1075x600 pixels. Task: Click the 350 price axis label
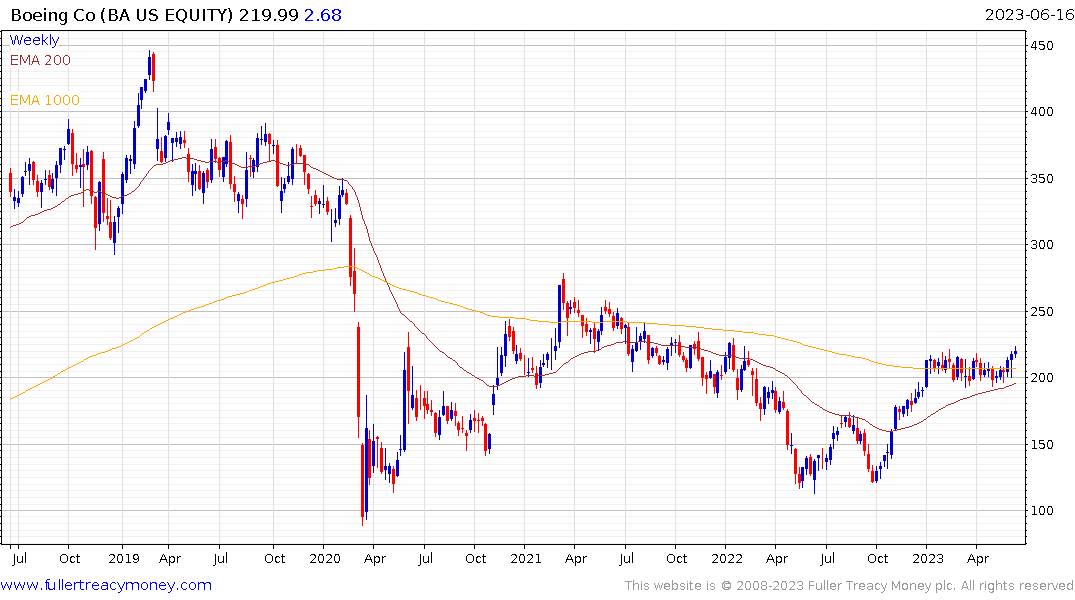tap(1041, 178)
